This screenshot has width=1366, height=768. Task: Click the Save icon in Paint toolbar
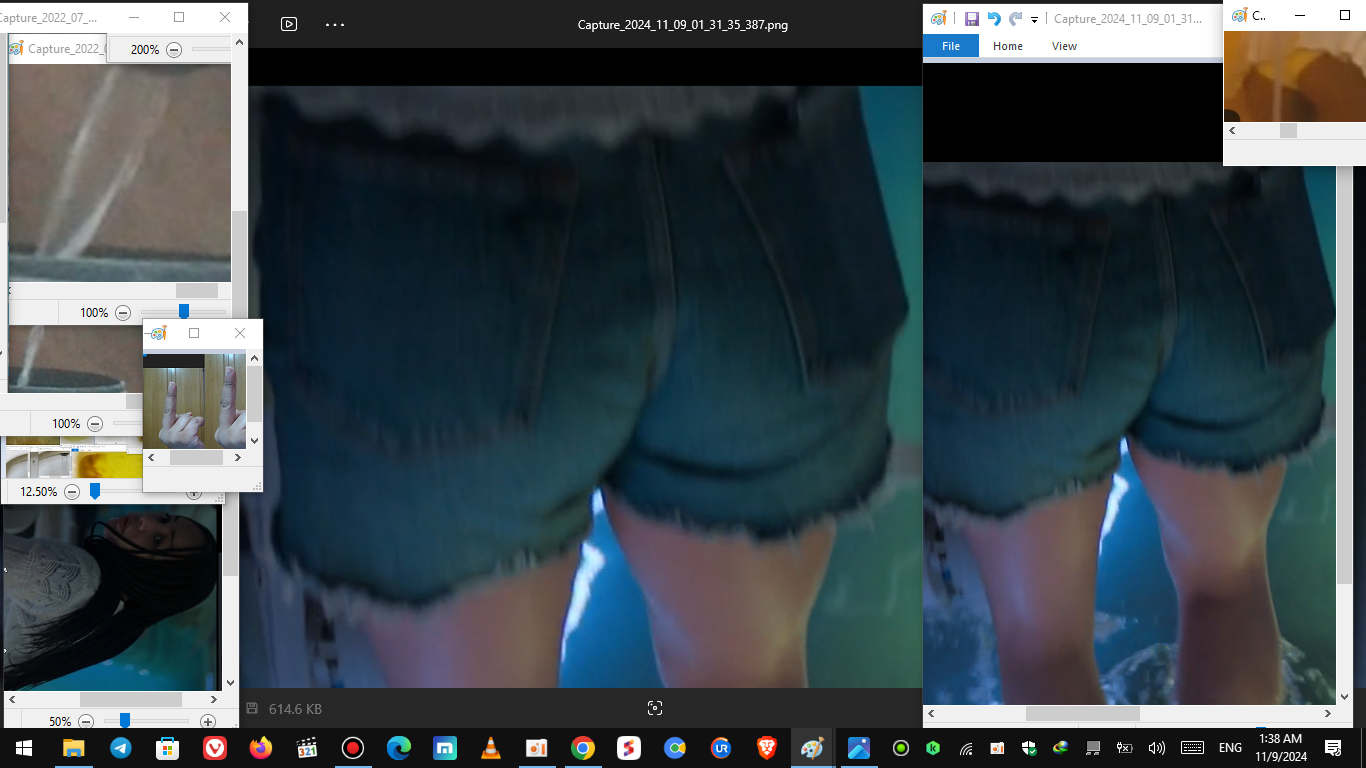point(971,18)
